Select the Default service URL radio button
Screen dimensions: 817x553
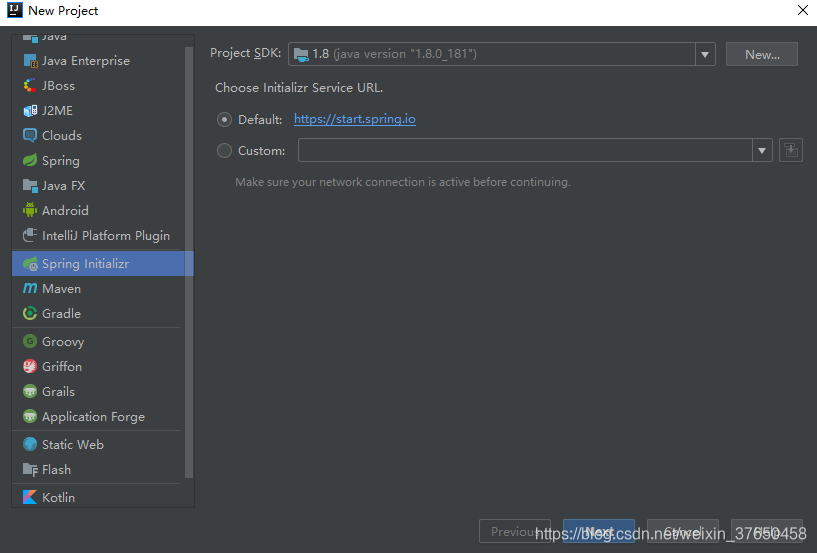point(224,119)
